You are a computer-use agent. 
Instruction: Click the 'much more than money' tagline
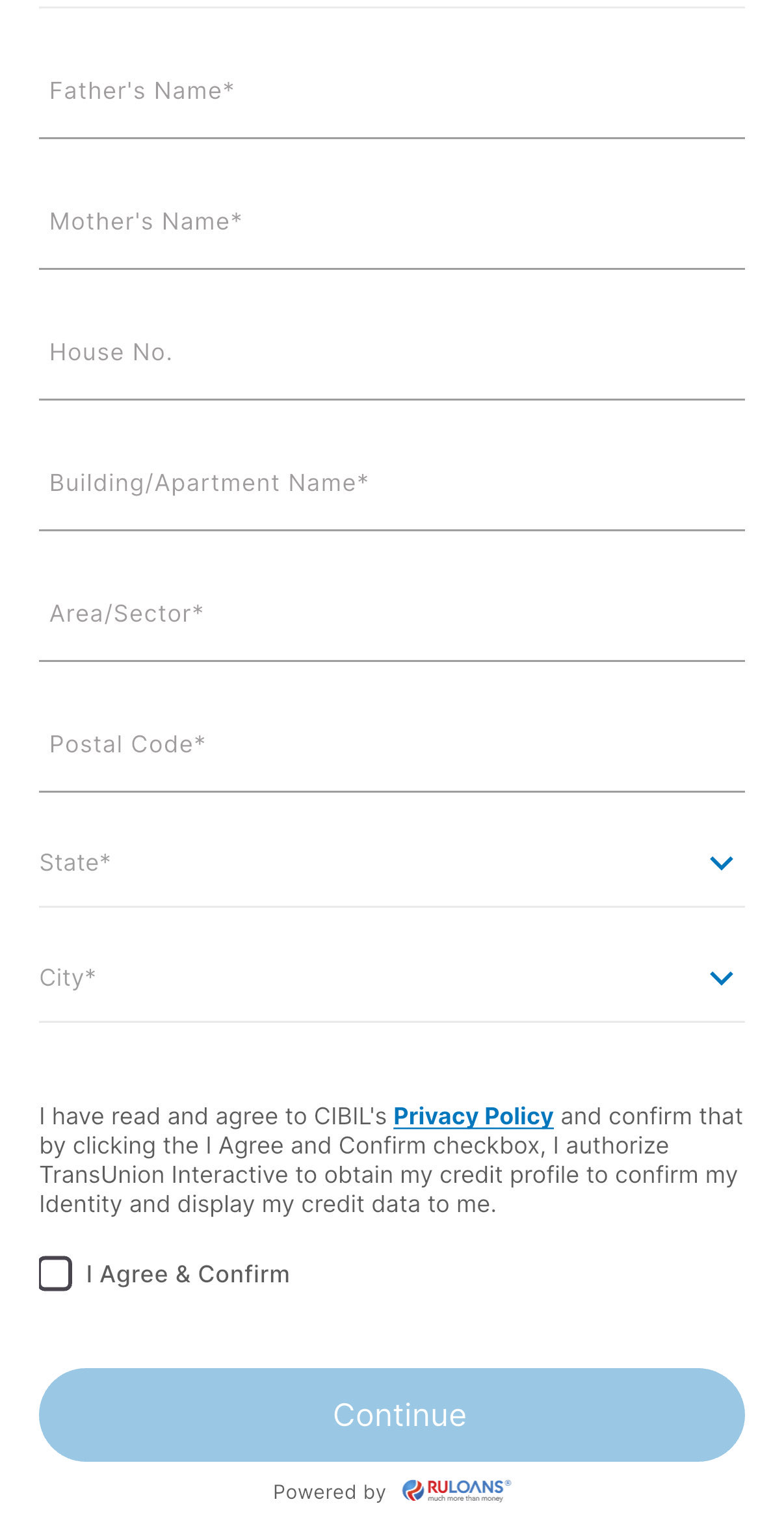point(465,1499)
